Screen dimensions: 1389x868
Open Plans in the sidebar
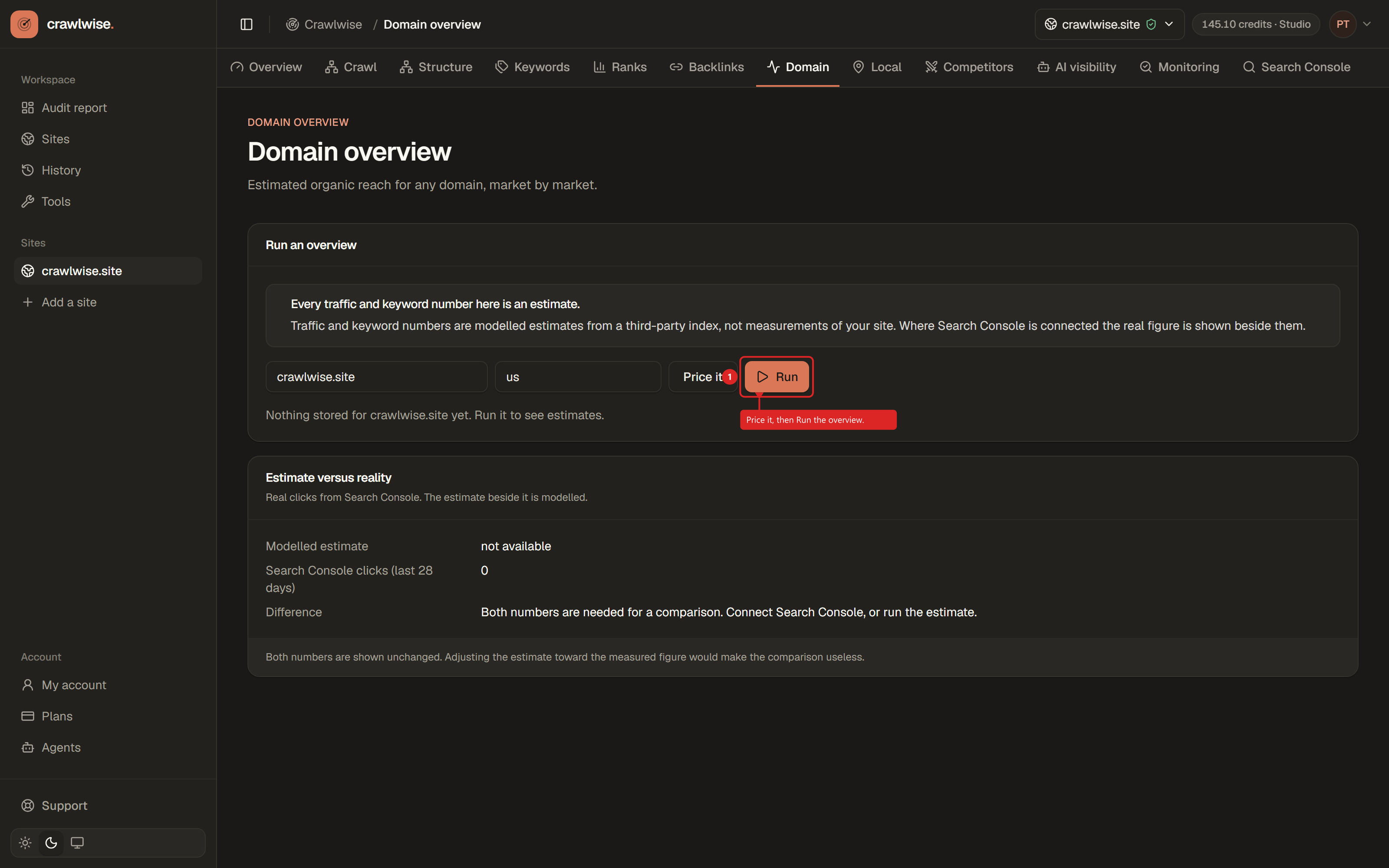coord(108,717)
